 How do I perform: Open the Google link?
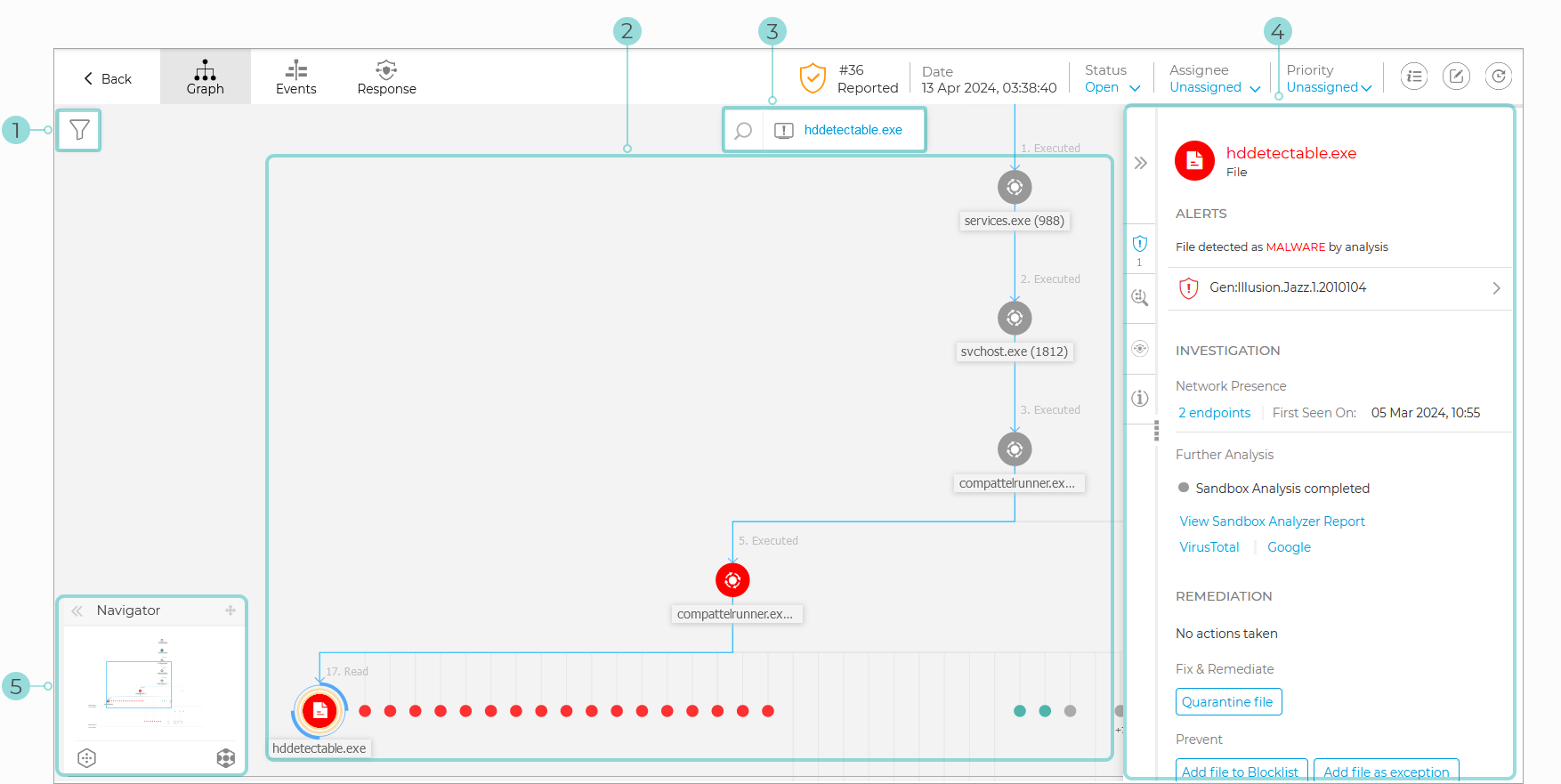coord(1289,547)
